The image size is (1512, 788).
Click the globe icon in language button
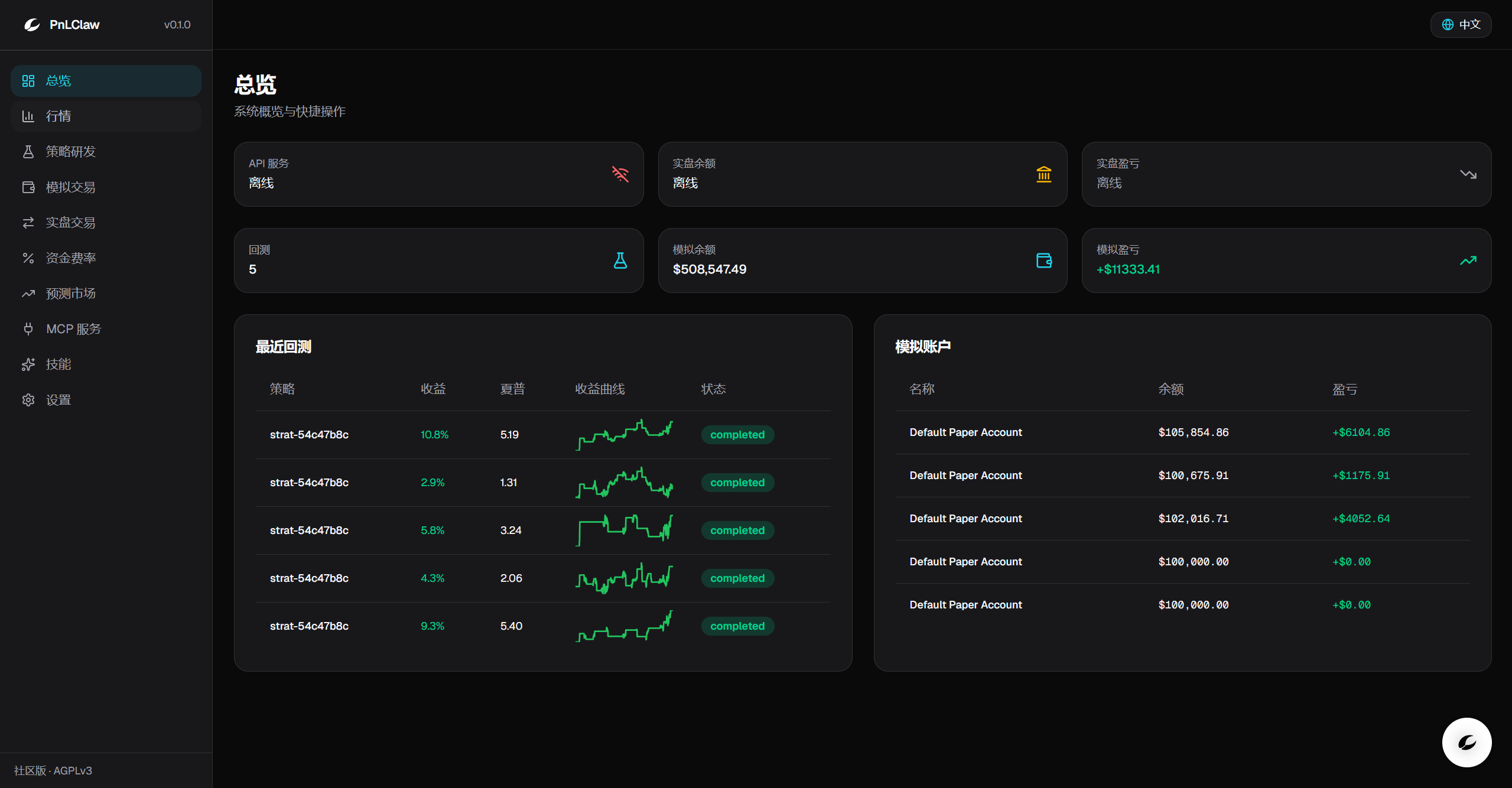click(1448, 25)
